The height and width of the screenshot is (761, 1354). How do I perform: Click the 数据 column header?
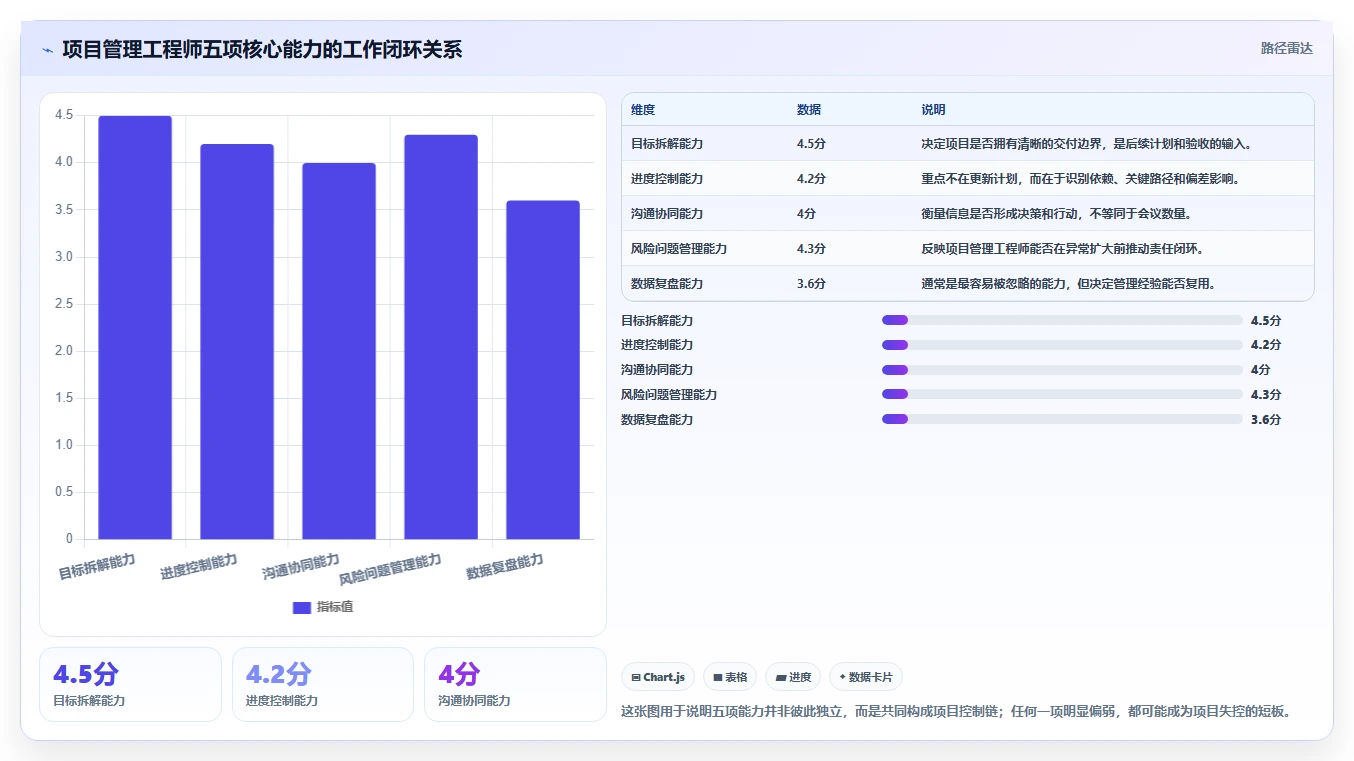tap(809, 110)
